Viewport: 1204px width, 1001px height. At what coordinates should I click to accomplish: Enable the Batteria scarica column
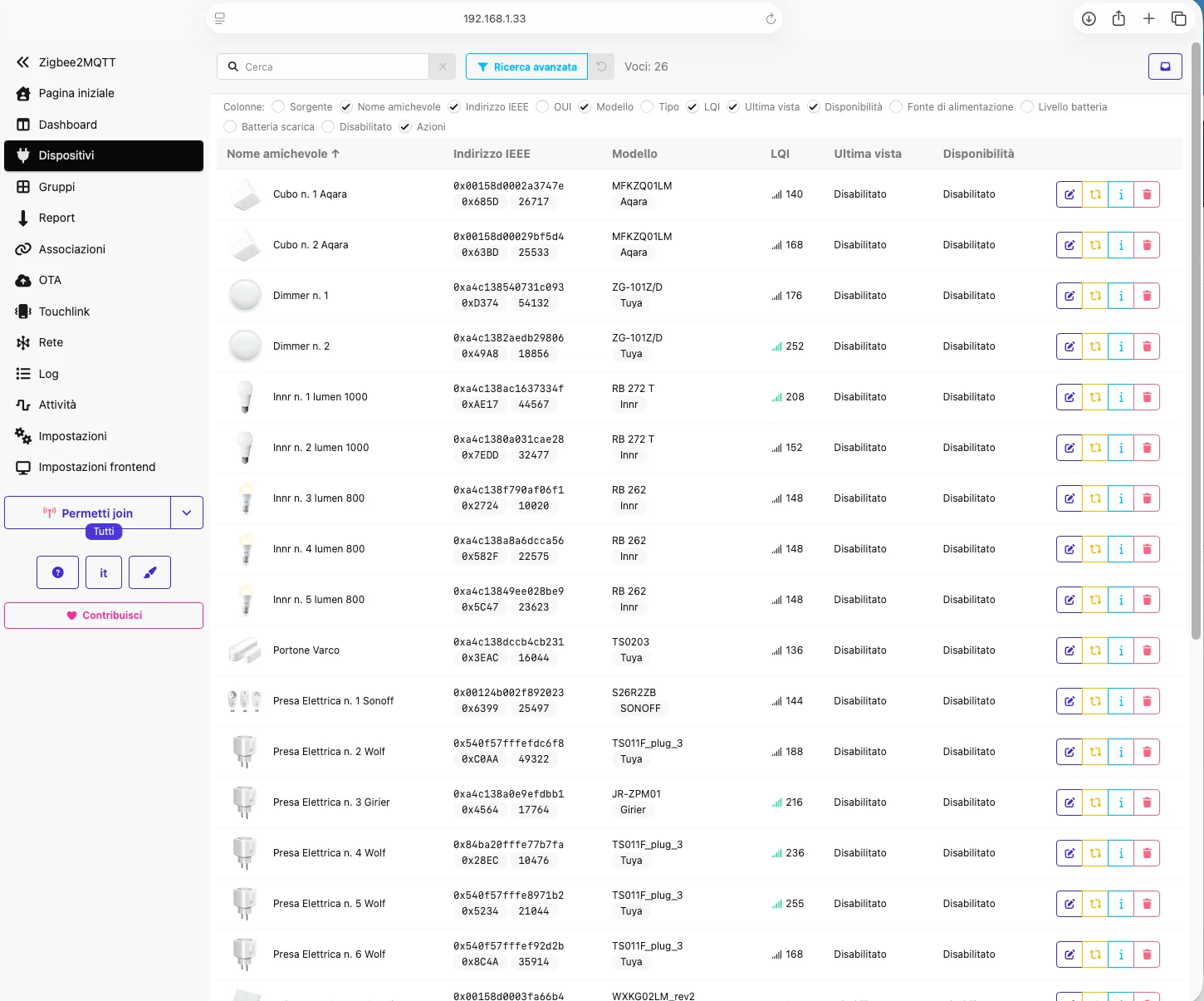(x=230, y=126)
